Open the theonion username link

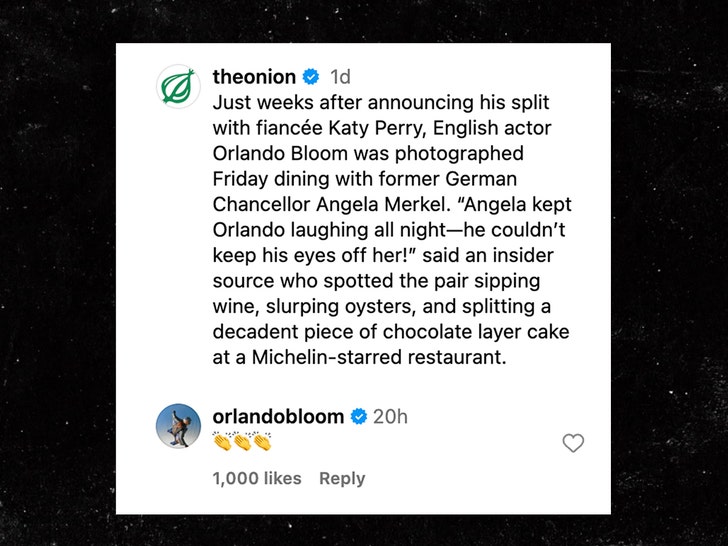coord(254,77)
